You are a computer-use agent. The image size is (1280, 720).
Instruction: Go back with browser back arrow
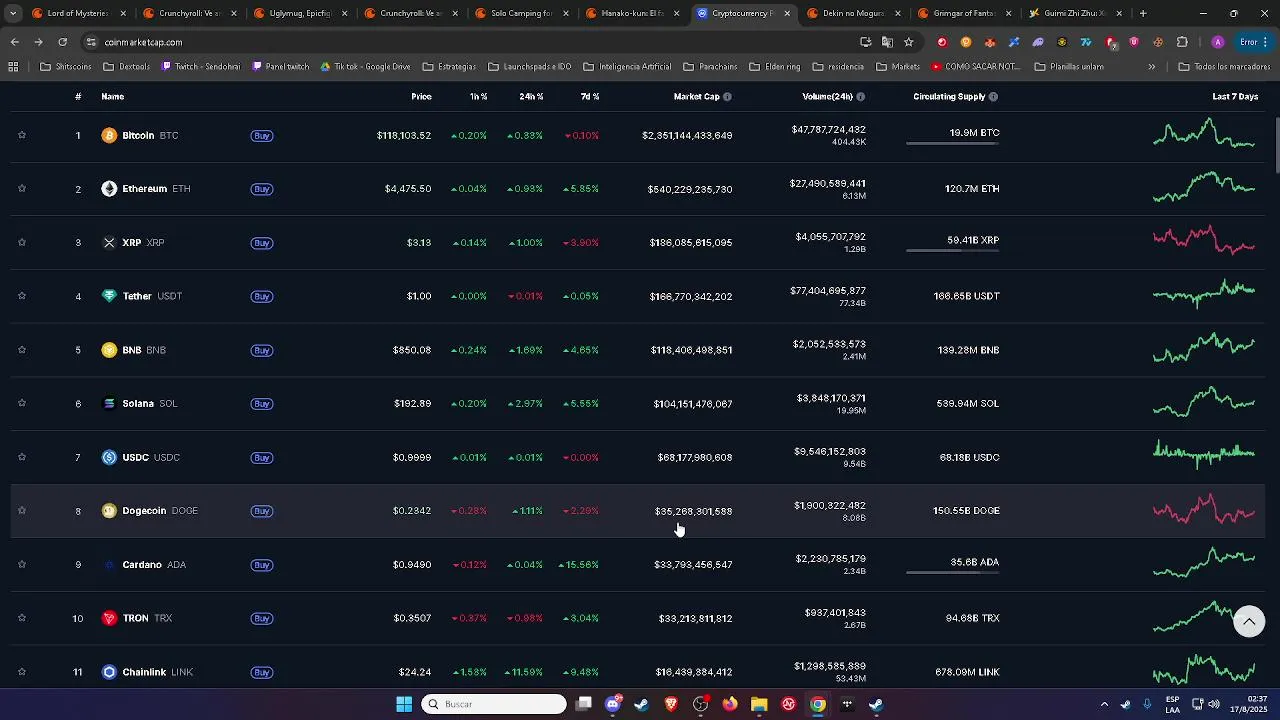[15, 42]
